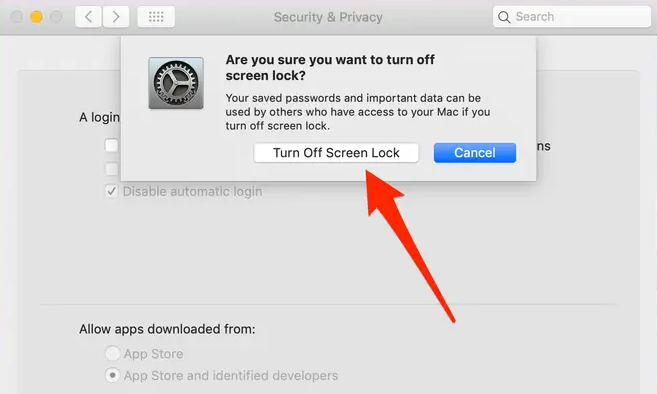Image resolution: width=657 pixels, height=394 pixels.
Task: Click the back navigation arrow
Action: [88, 17]
